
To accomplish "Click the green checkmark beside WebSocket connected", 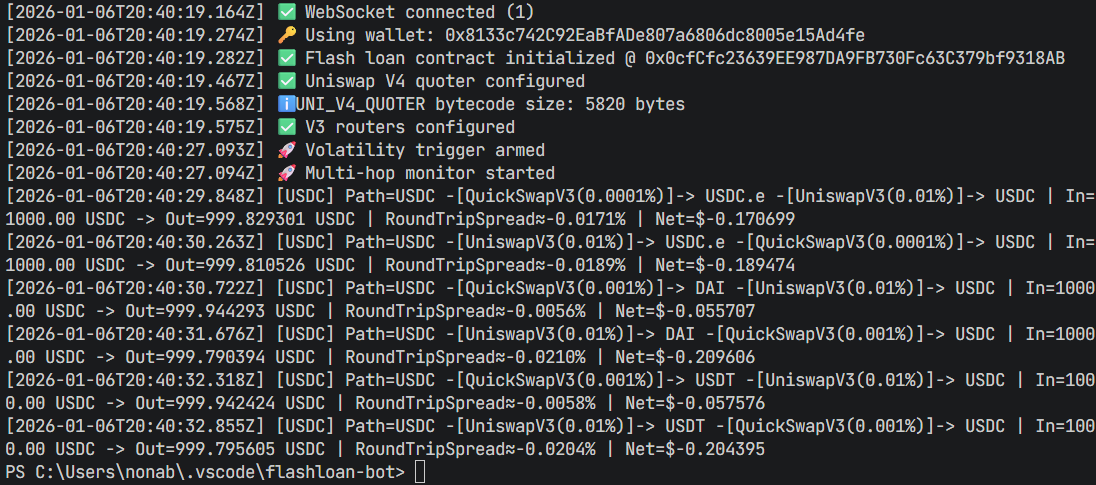I will 286,13.
